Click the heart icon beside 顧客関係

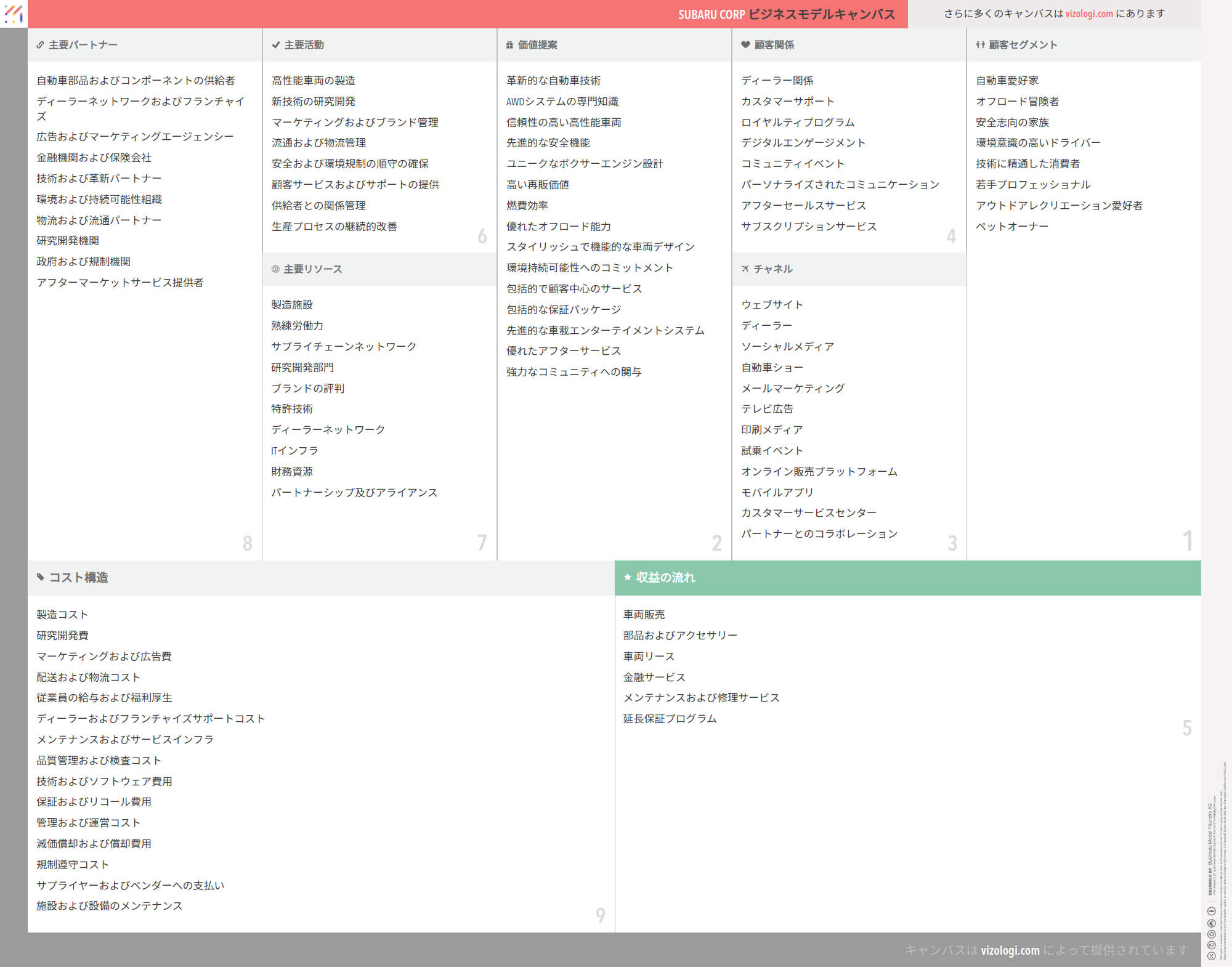[745, 45]
